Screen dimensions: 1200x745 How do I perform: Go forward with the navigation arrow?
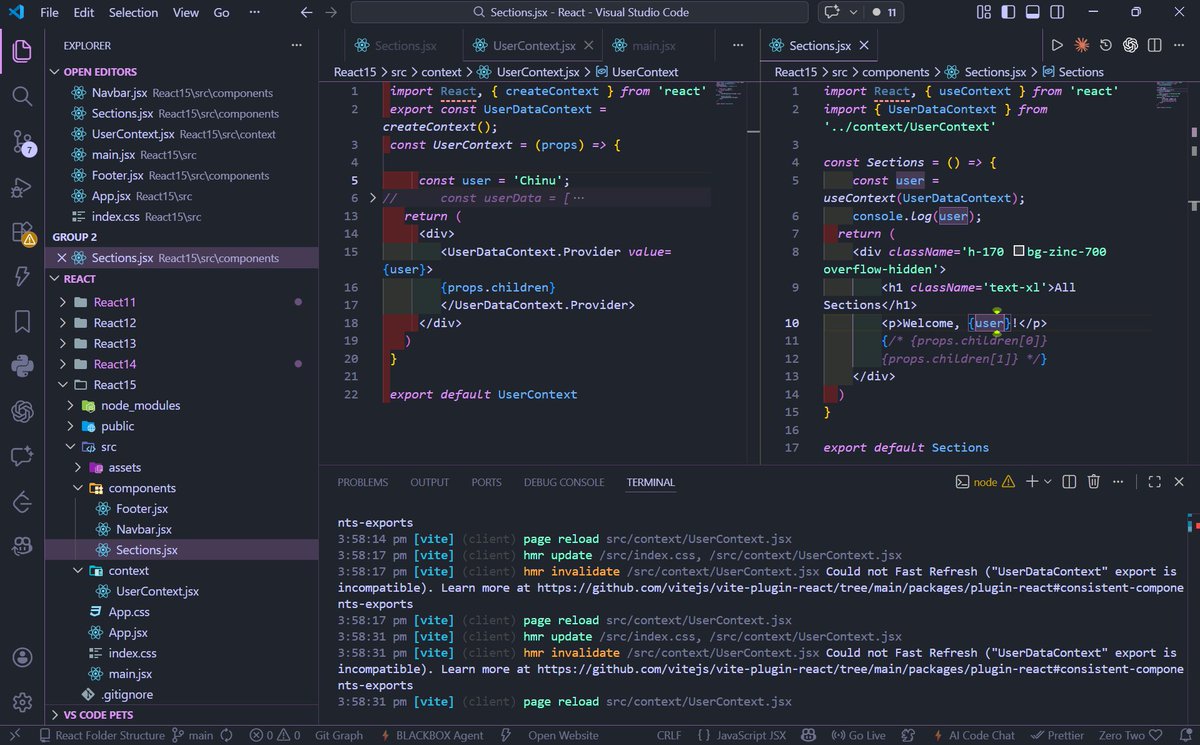(x=331, y=13)
